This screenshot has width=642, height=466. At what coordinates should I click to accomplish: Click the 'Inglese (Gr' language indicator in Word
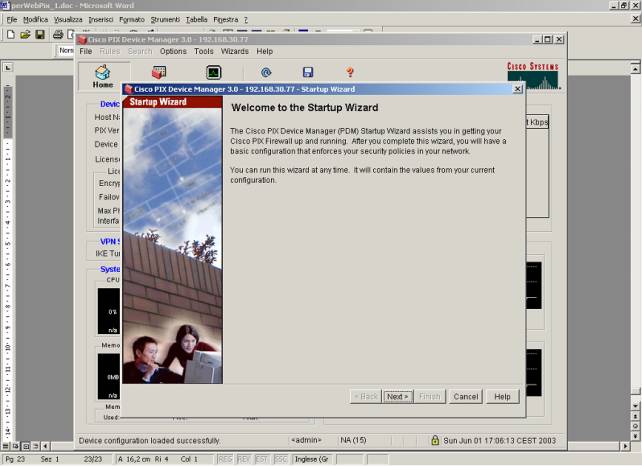[312, 459]
